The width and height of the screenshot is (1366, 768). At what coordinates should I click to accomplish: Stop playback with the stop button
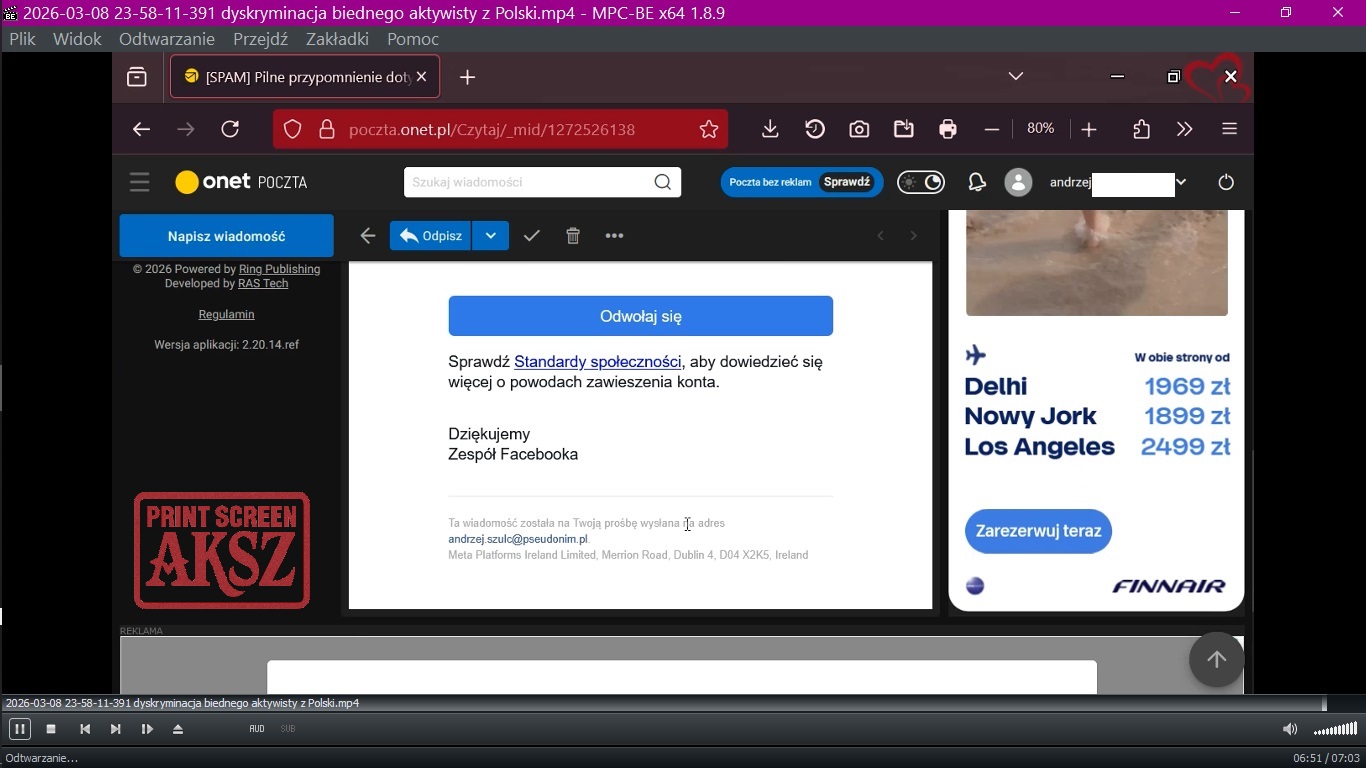tap(51, 729)
